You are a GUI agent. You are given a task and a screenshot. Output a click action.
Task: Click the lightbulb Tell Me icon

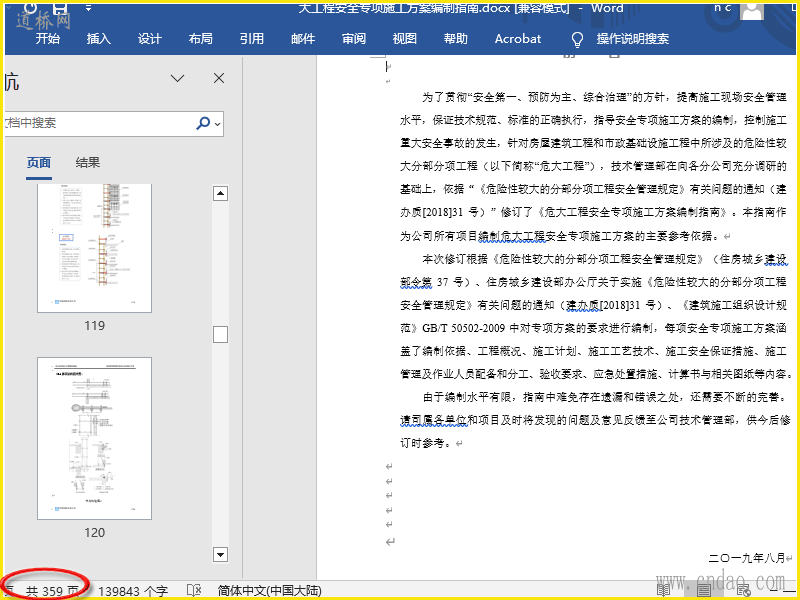pos(576,39)
